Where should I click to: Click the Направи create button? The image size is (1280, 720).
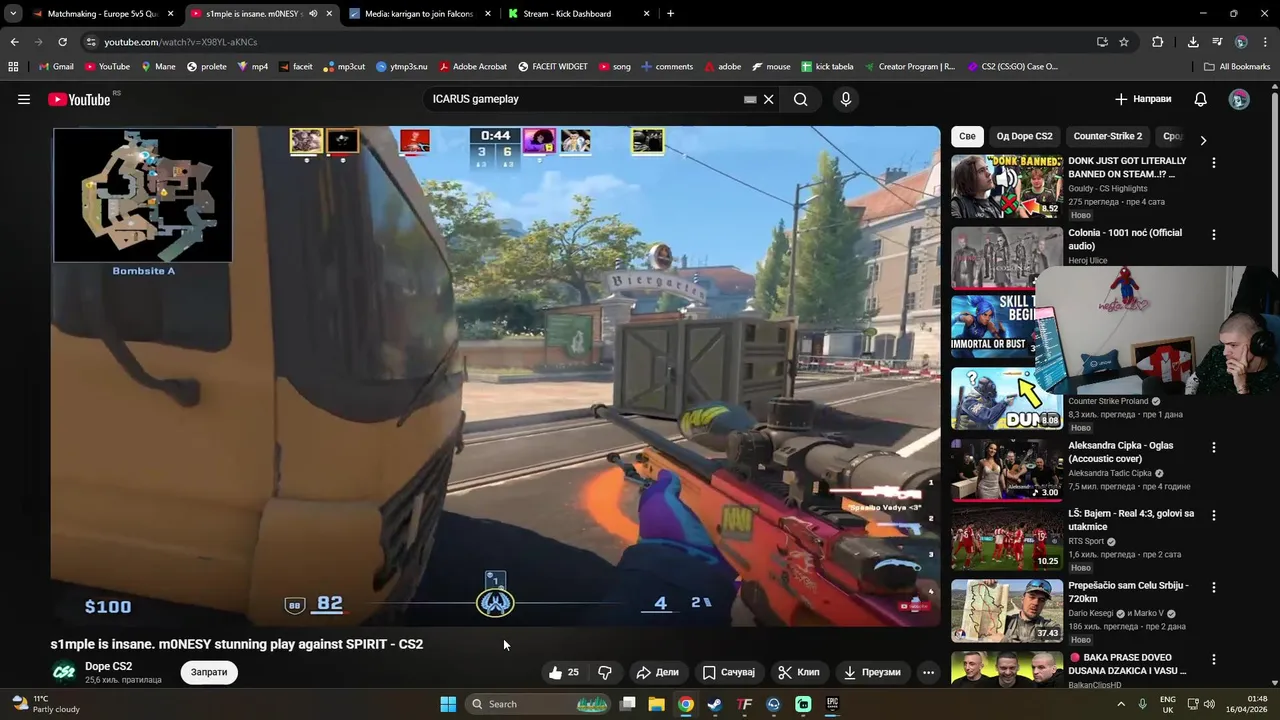1143,99
